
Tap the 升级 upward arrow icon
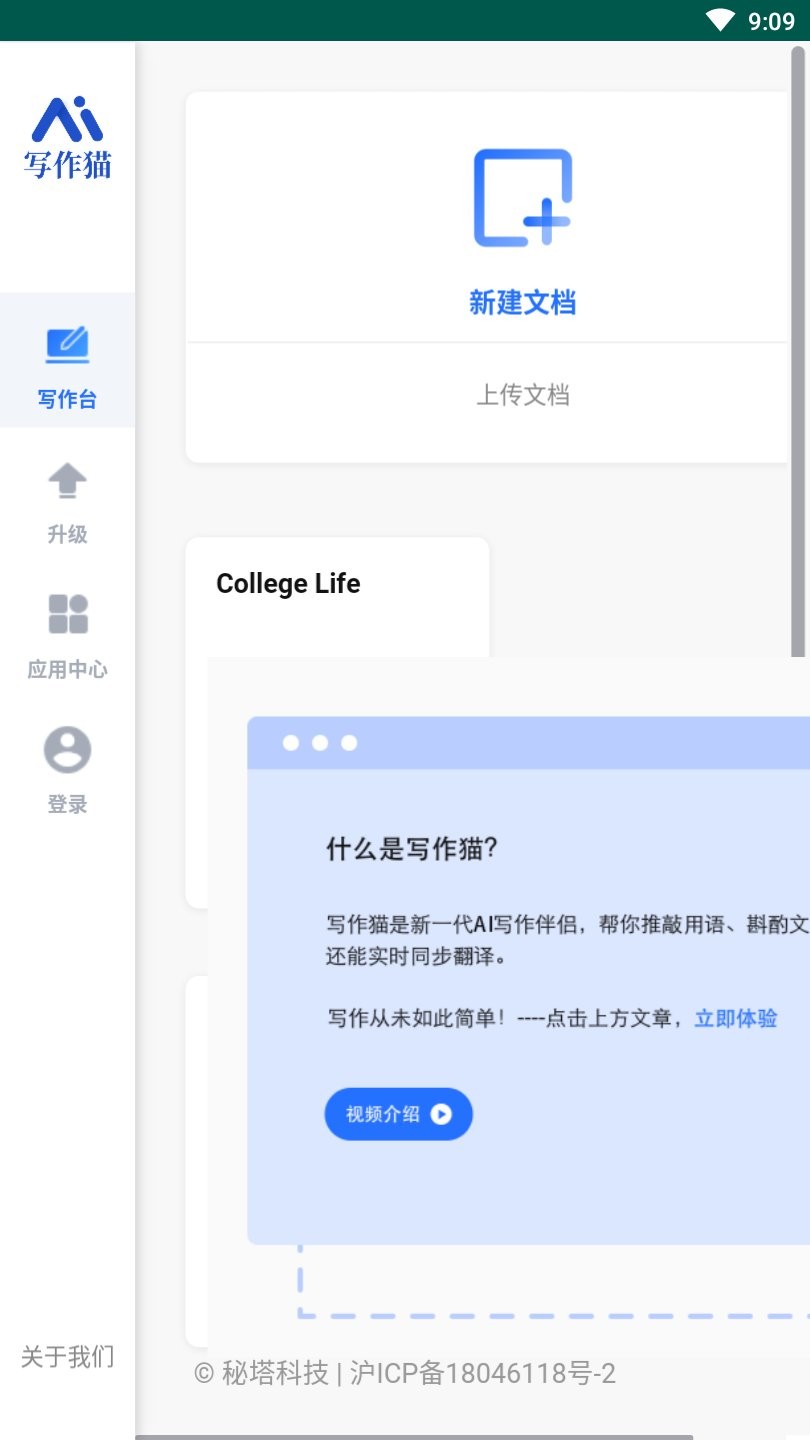pyautogui.click(x=67, y=481)
